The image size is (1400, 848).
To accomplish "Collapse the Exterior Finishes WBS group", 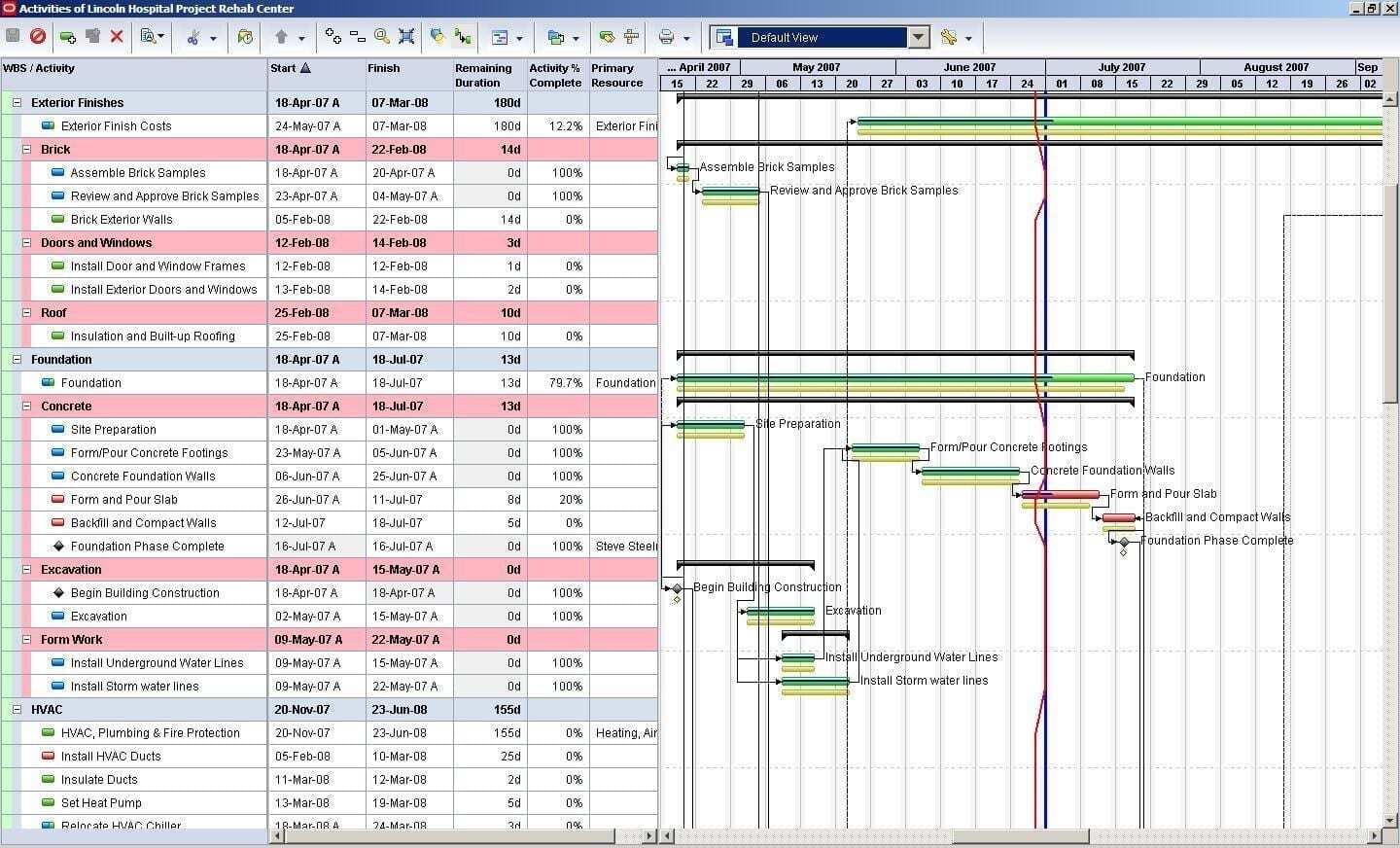I will point(16,102).
